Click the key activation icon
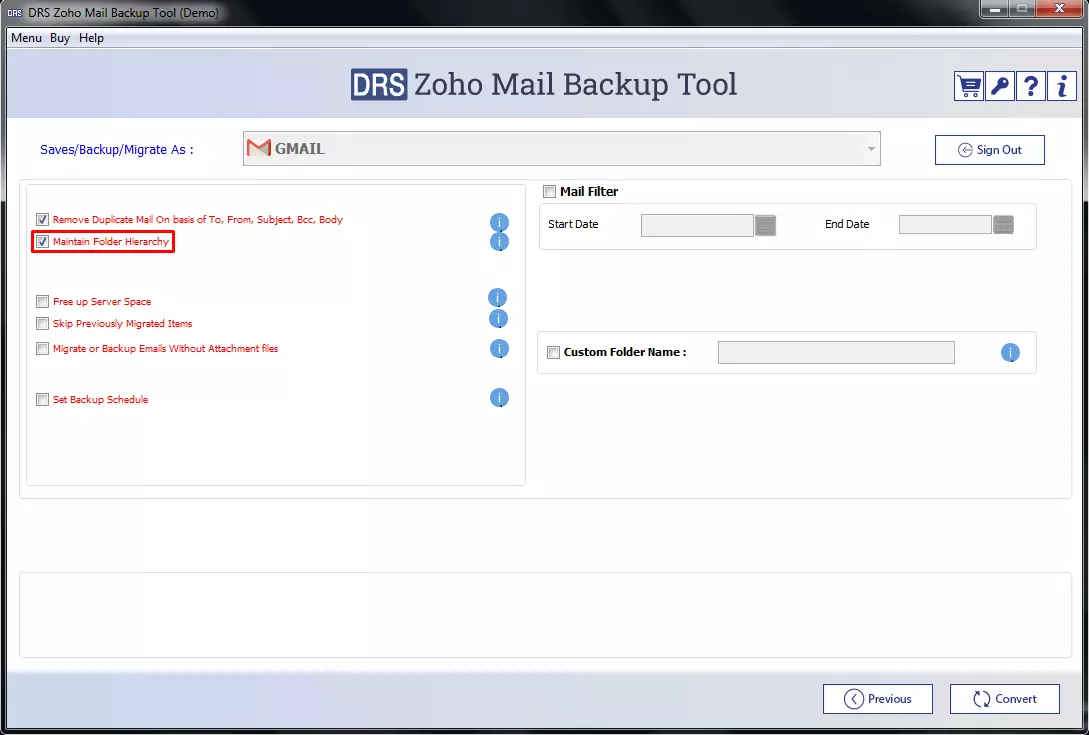Viewport: 1089px width, 735px height. [1000, 86]
